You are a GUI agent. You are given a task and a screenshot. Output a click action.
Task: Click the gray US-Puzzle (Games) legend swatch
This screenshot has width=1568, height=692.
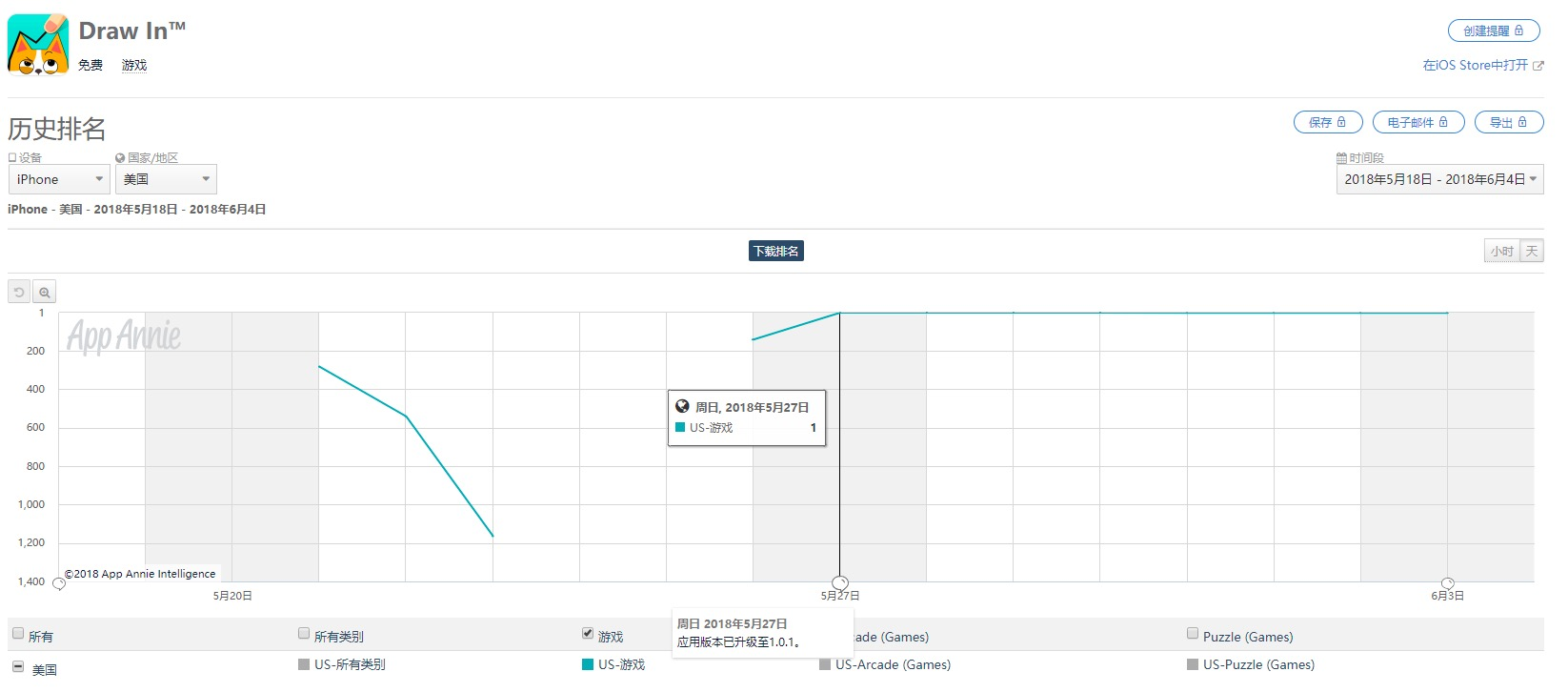[x=1193, y=664]
